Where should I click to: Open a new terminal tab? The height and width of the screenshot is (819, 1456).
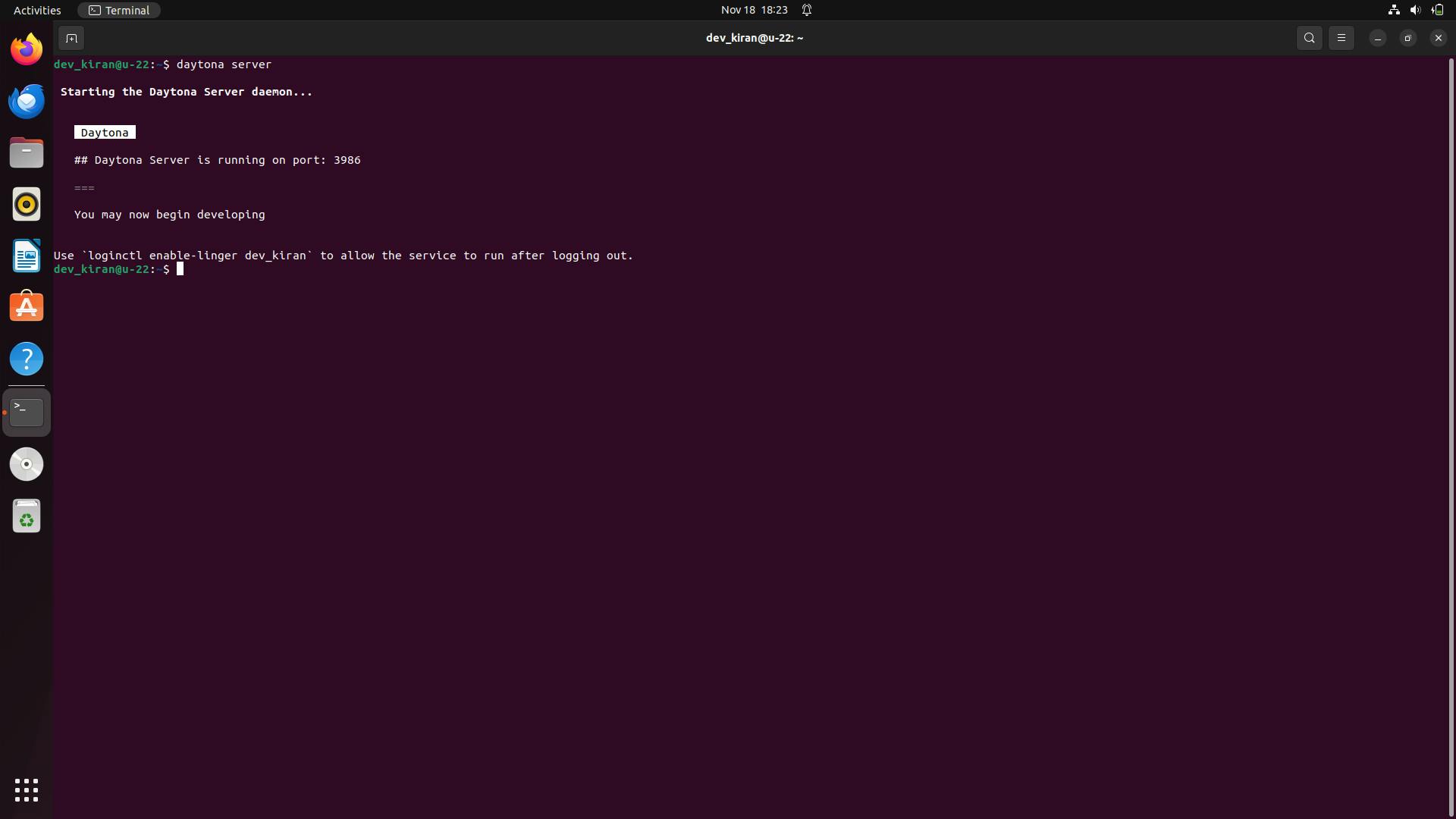(71, 38)
